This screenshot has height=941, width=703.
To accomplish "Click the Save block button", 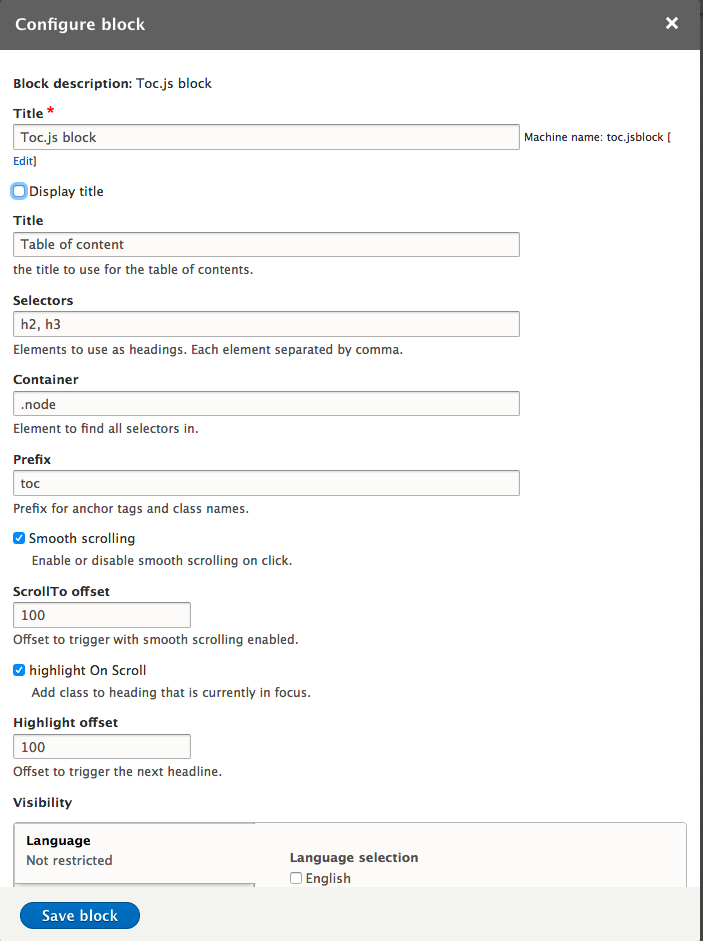I will coord(80,915).
